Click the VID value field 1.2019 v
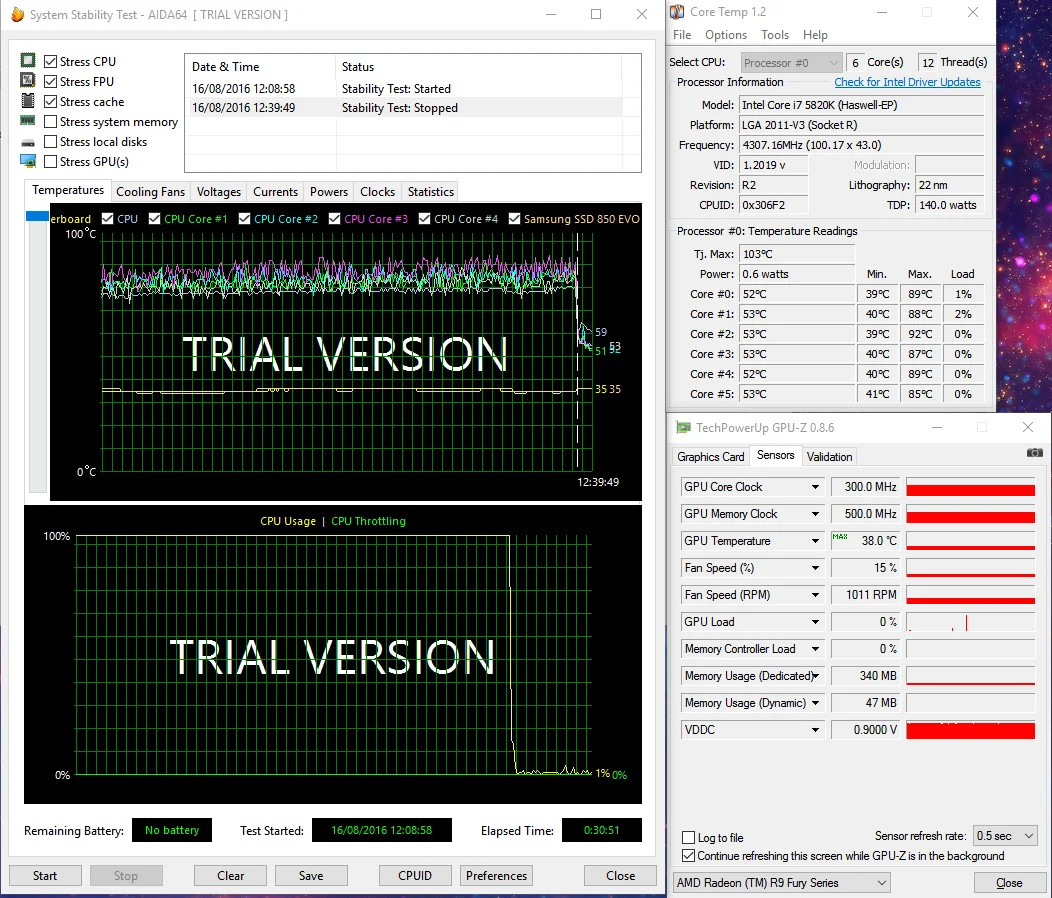 [773, 165]
